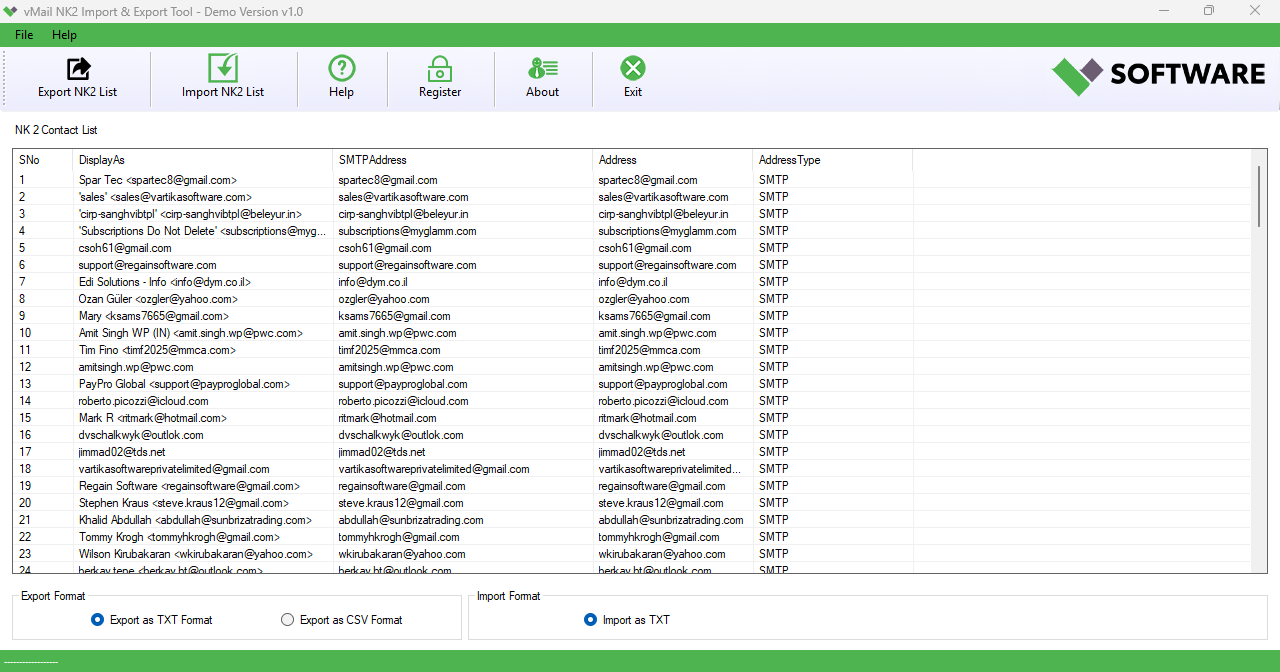Viewport: 1280px width, 672px height.
Task: Open the Help toolbar icon
Action: click(x=341, y=70)
